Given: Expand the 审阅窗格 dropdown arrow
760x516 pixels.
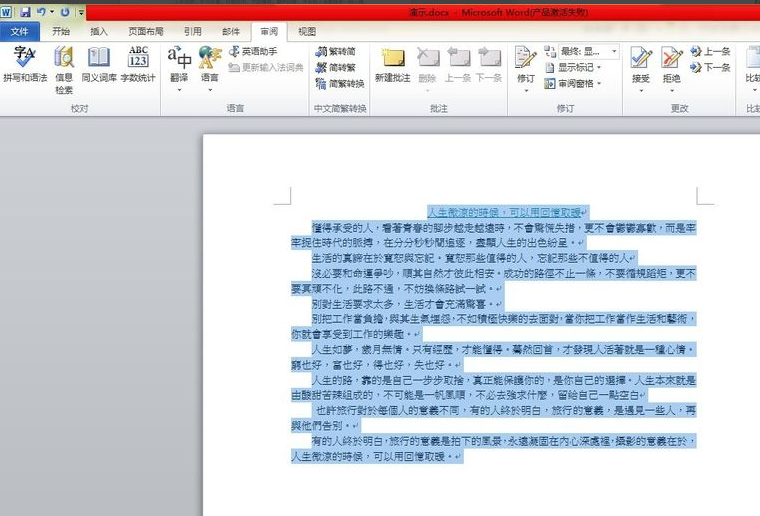Looking at the screenshot, I should point(600,84).
